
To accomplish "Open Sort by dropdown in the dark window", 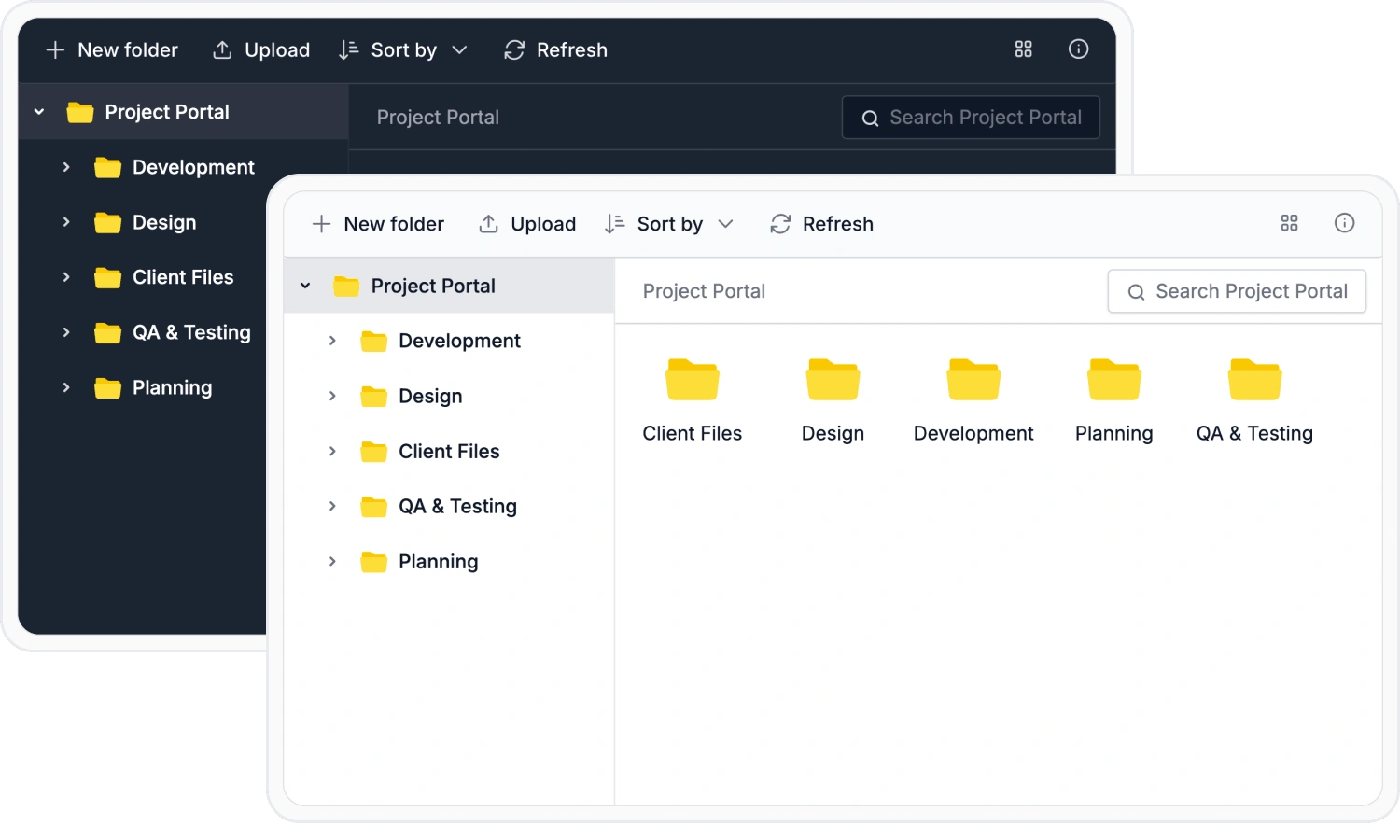I will coord(403,50).
